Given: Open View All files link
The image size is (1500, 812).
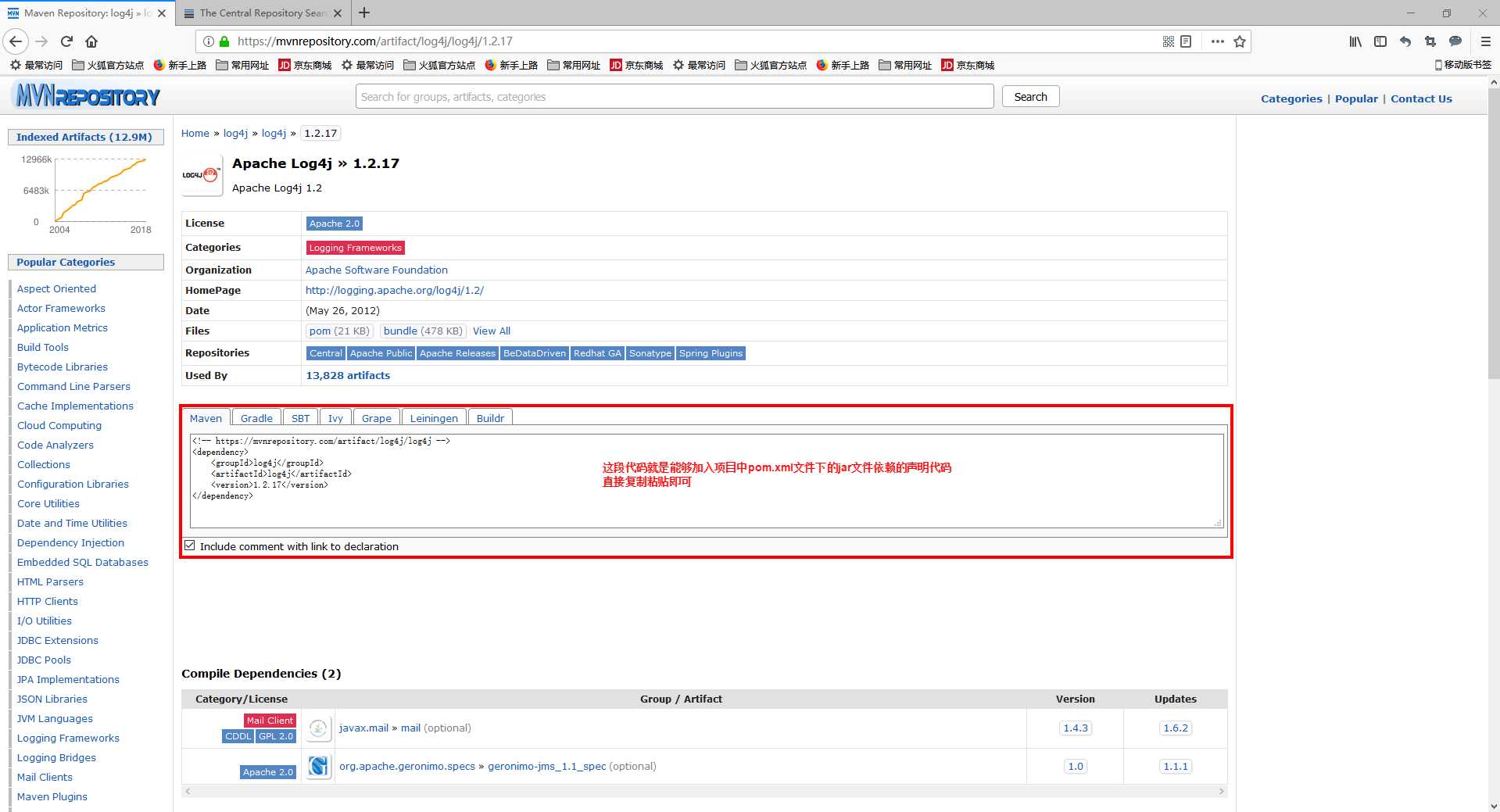Looking at the screenshot, I should (492, 331).
